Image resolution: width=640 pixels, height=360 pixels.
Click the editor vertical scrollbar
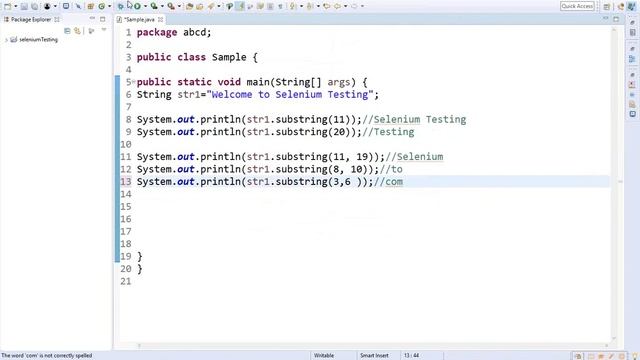pyautogui.click(x=614, y=184)
